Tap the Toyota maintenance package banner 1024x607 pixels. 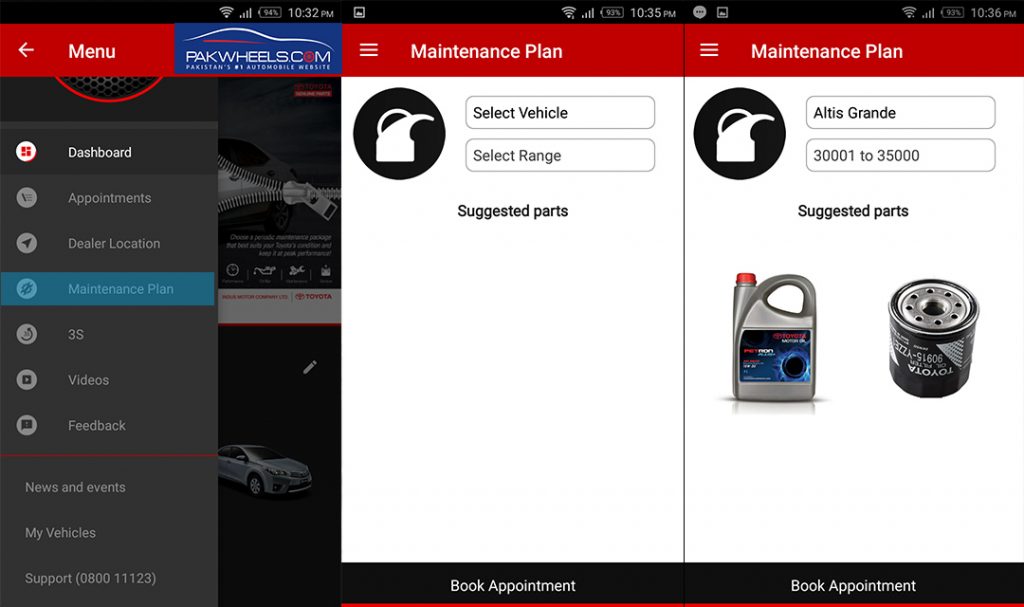[x=280, y=201]
